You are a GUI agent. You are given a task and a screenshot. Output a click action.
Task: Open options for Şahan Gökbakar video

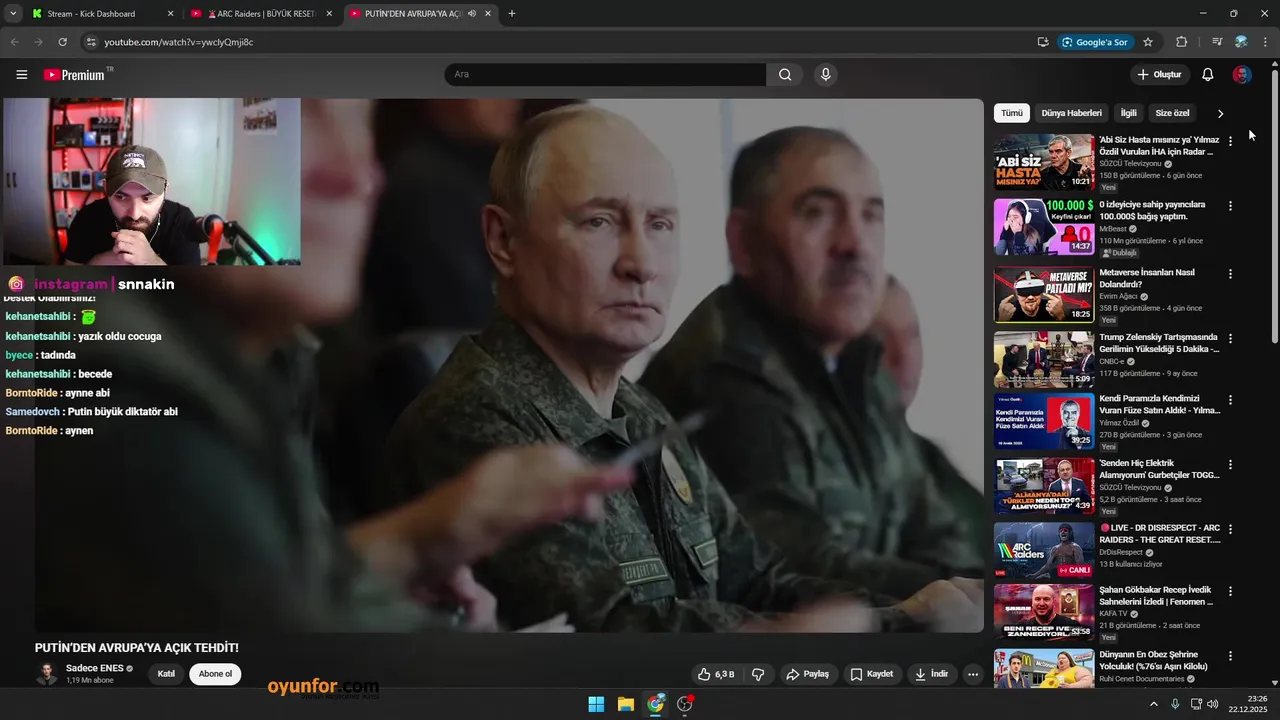coord(1230,591)
